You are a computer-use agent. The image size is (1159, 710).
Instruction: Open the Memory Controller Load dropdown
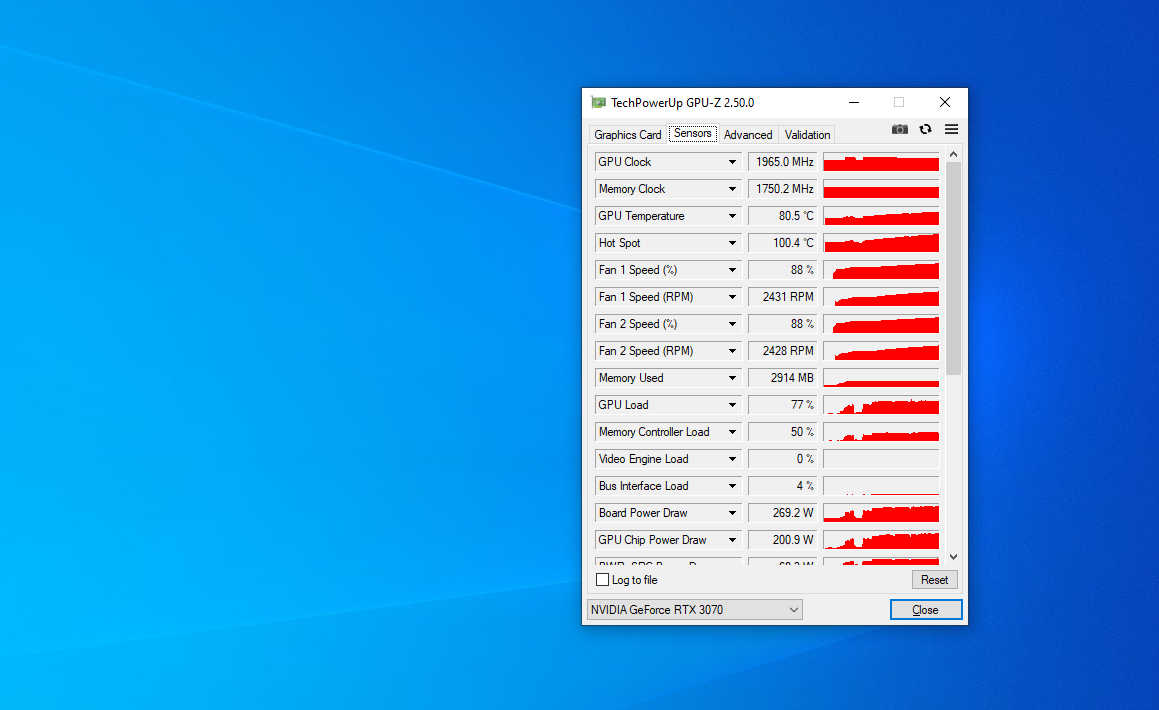tap(732, 432)
